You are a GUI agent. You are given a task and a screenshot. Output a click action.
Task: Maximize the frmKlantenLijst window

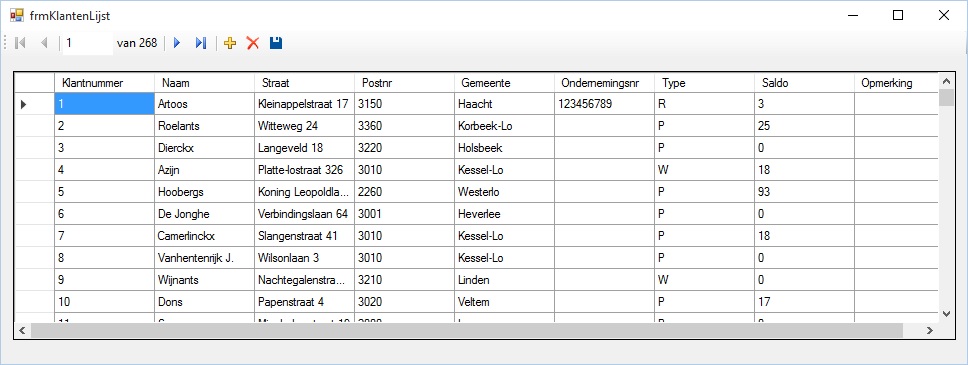898,15
